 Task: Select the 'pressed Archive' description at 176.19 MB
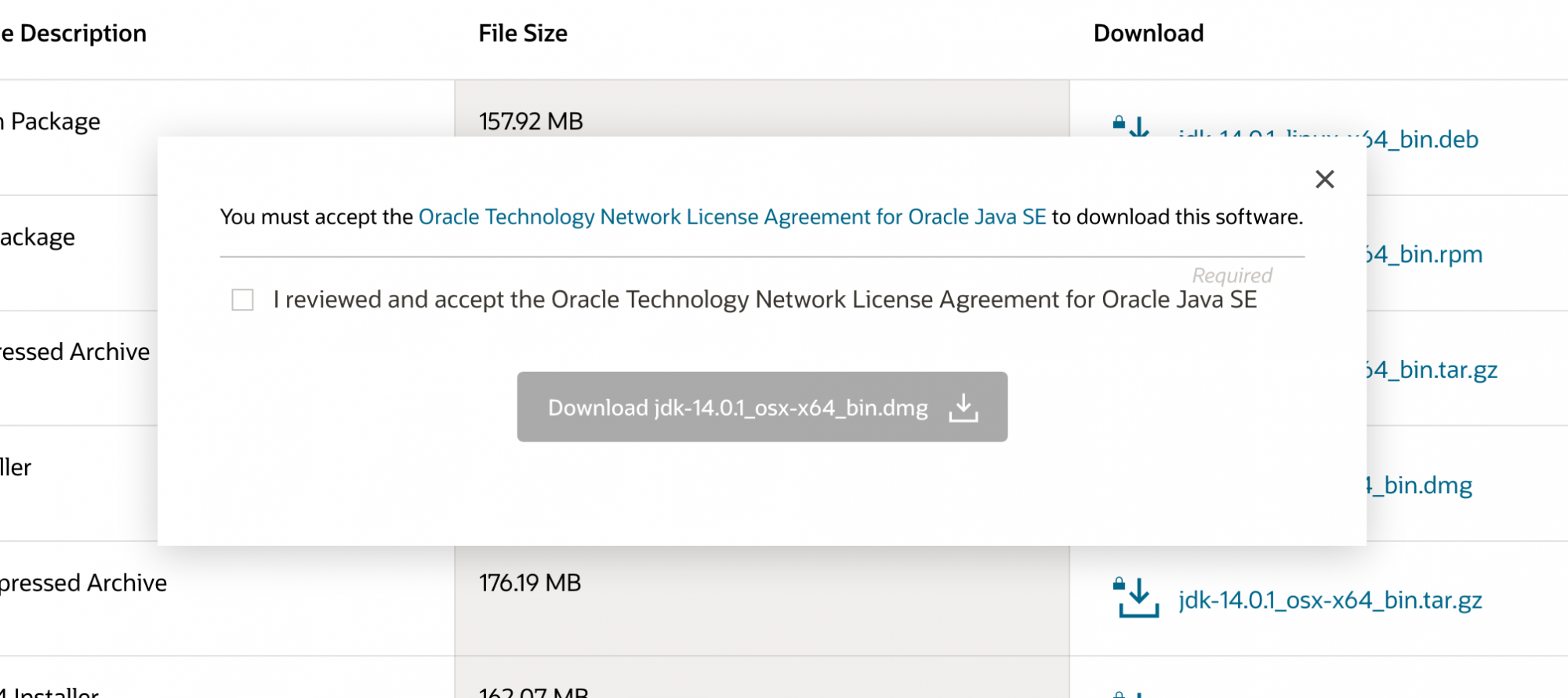[x=83, y=583]
